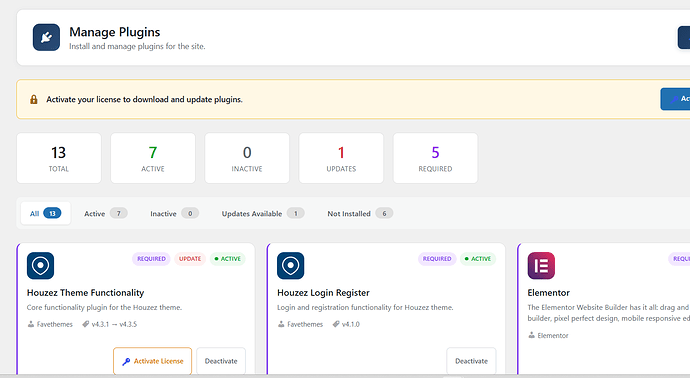Click 'Install and manage plugins for the site' subtitle
The width and height of the screenshot is (690, 378).
137,46
